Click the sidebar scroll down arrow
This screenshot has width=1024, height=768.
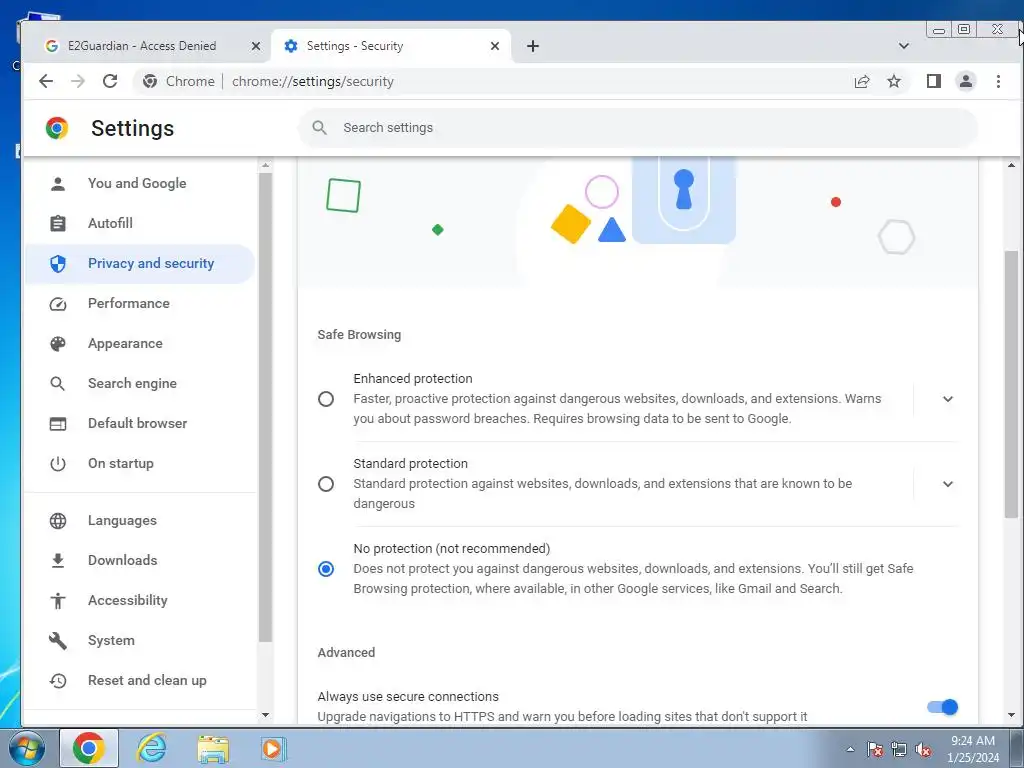(x=265, y=714)
